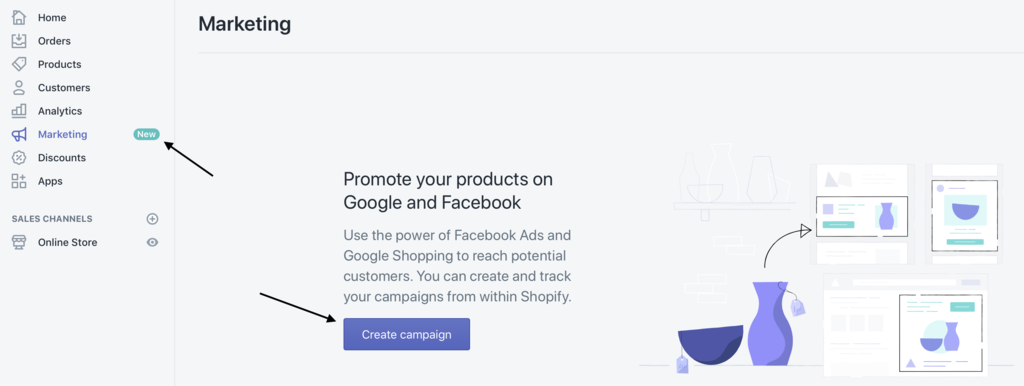This screenshot has height=386, width=1024.
Task: View the online store via eye icon
Action: tap(152, 242)
